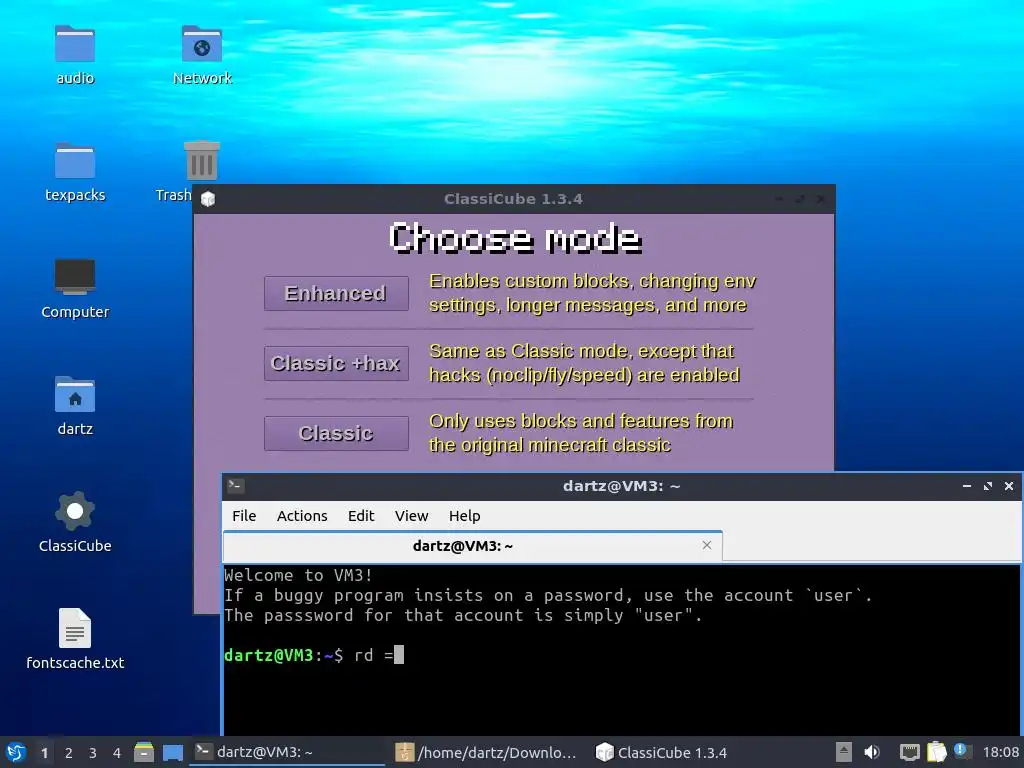Open the volume speaker icon in the tray
This screenshot has width=1024, height=768.
872,752
